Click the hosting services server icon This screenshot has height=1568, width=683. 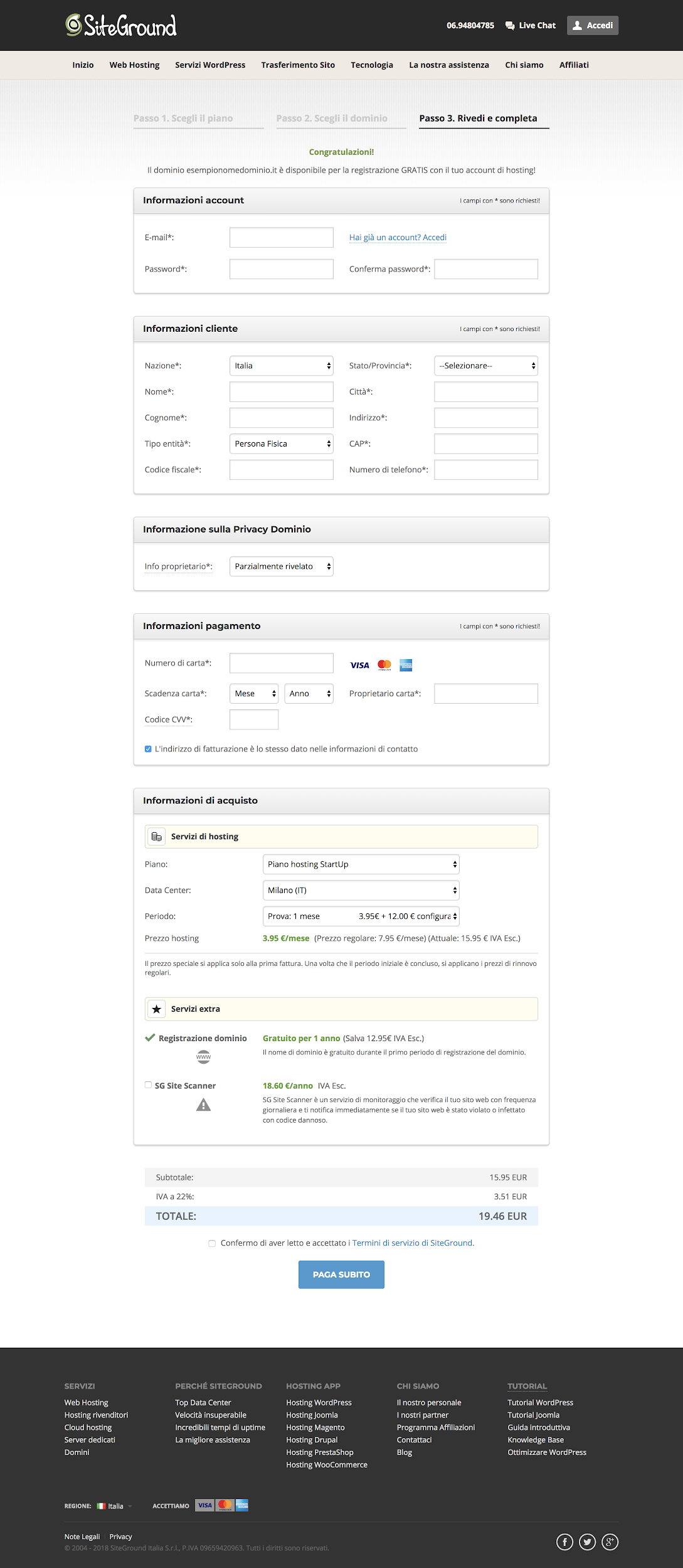(x=157, y=837)
